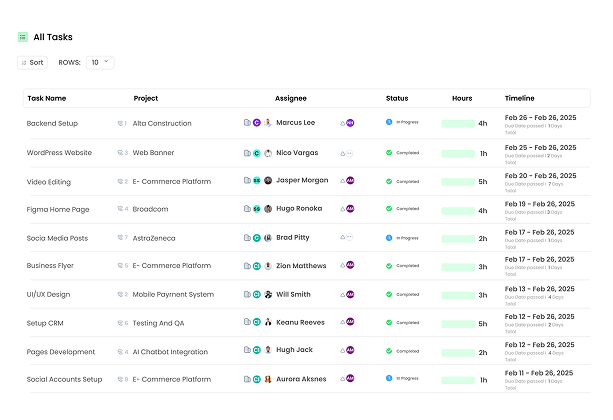Click the All Tasks list icon

[x=22, y=37]
